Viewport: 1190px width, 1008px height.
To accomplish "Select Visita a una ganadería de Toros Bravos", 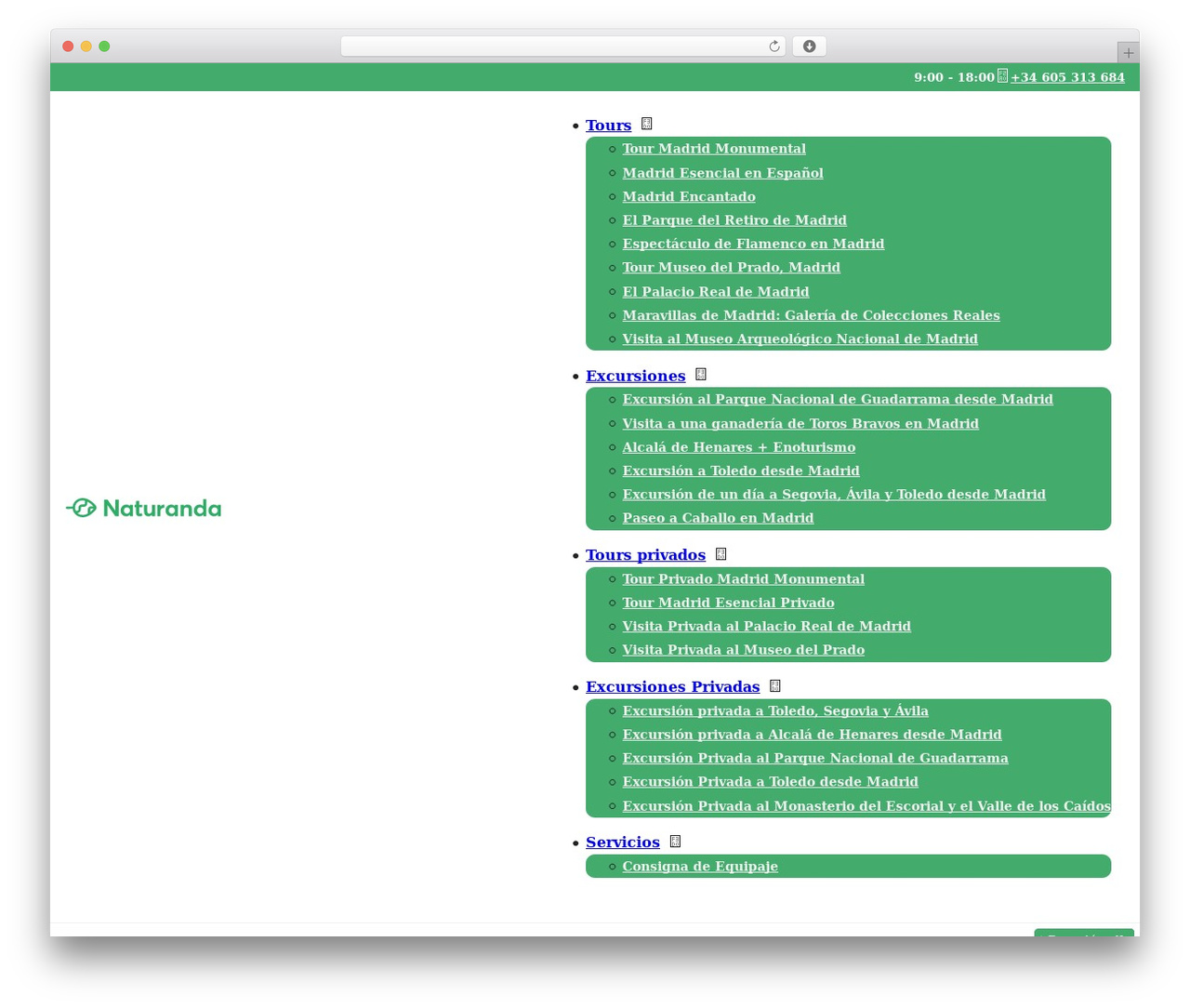I will click(x=800, y=423).
